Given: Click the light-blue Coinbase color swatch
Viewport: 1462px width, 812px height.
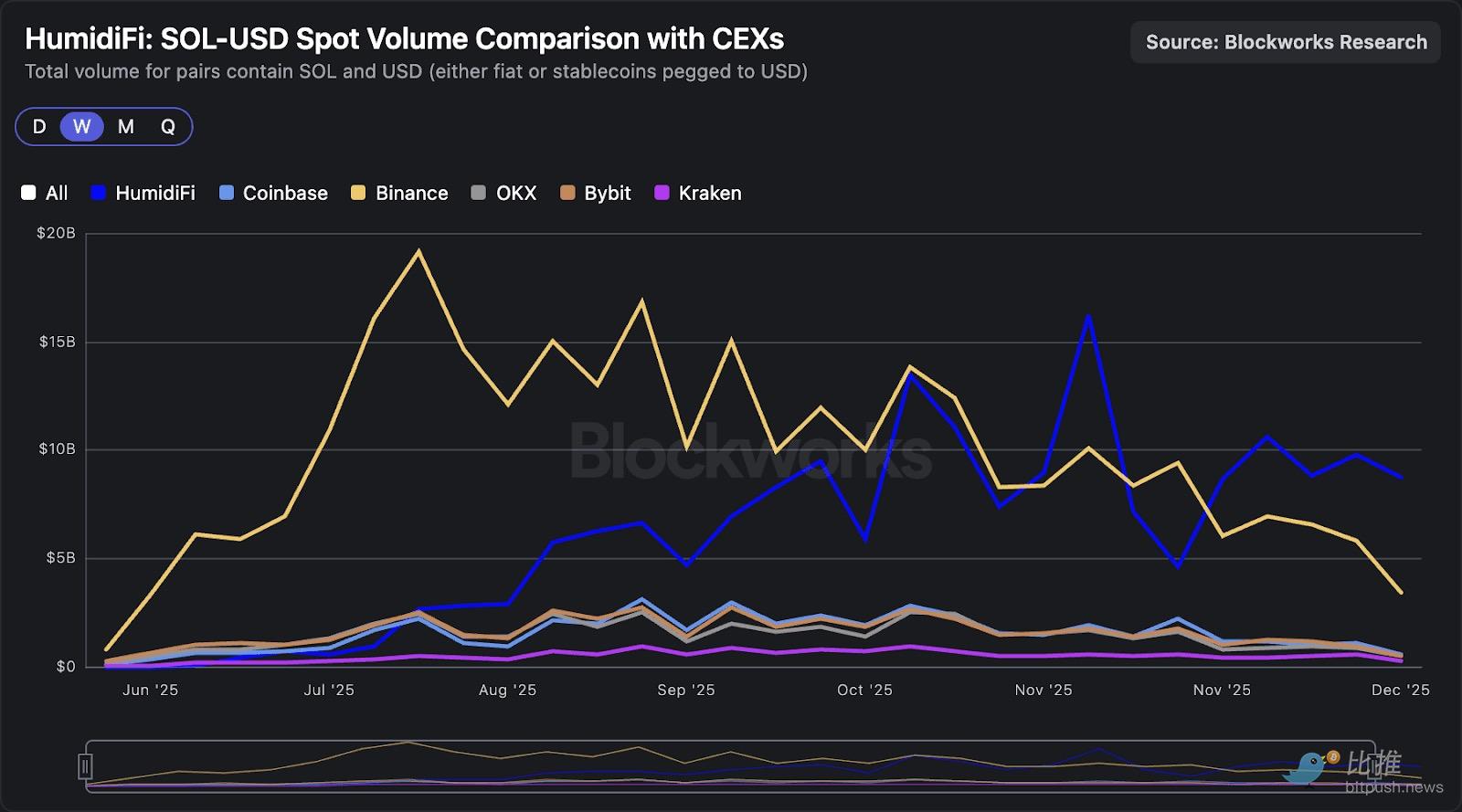Looking at the screenshot, I should [227, 193].
